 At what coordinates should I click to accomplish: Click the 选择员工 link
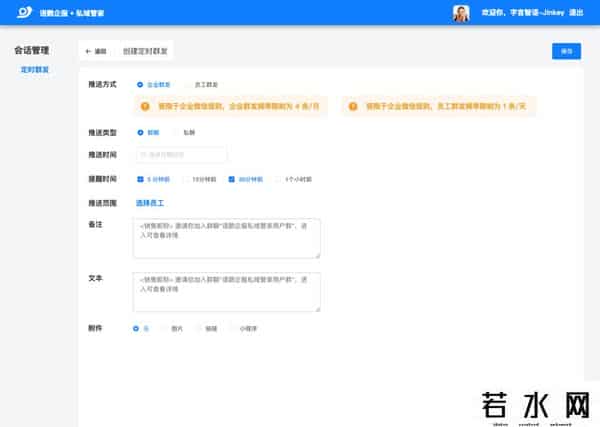pyautogui.click(x=150, y=203)
